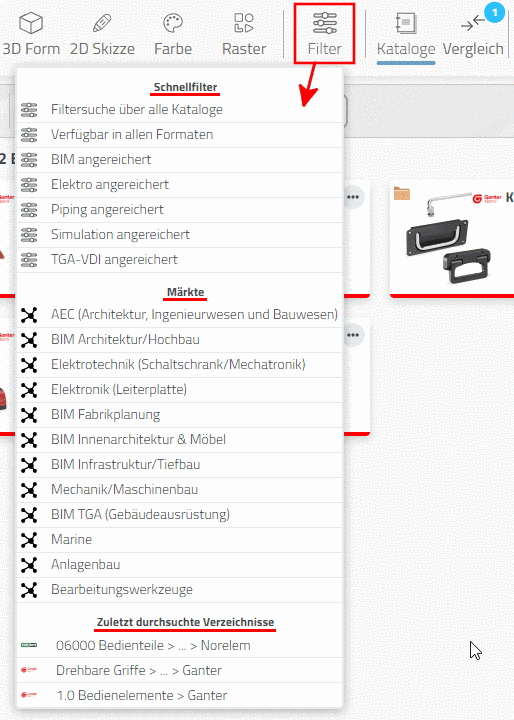Image resolution: width=514 pixels, height=720 pixels.
Task: Choose the Elektro angereichert quick filter
Action: click(x=180, y=185)
